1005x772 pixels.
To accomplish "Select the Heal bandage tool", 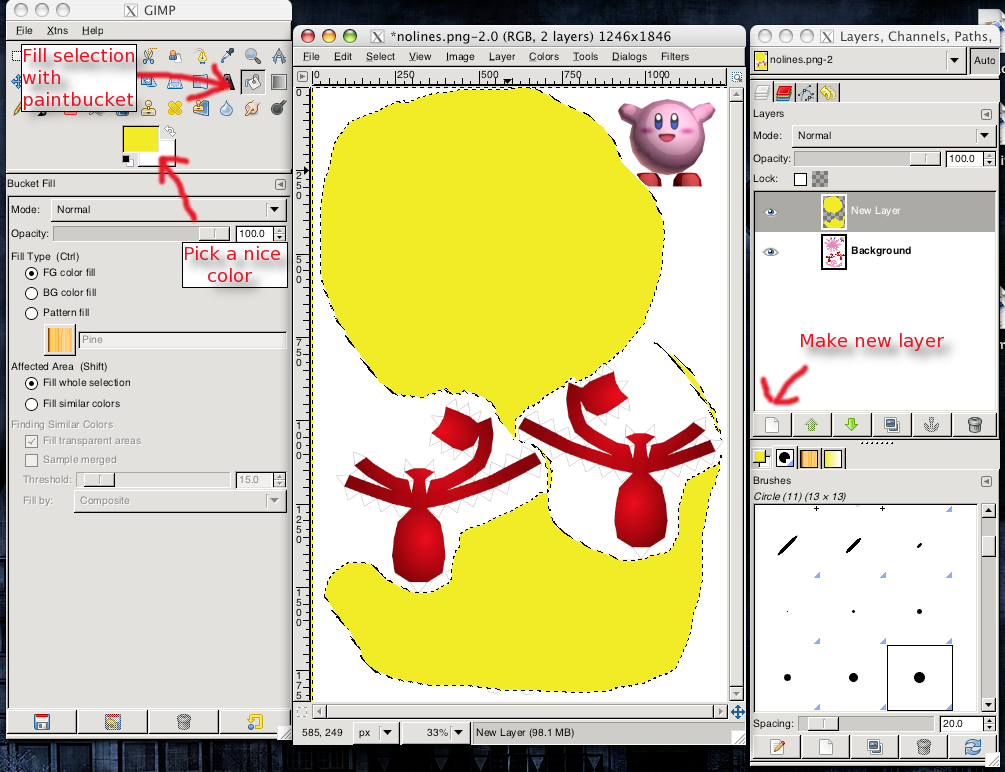I will coord(174,108).
